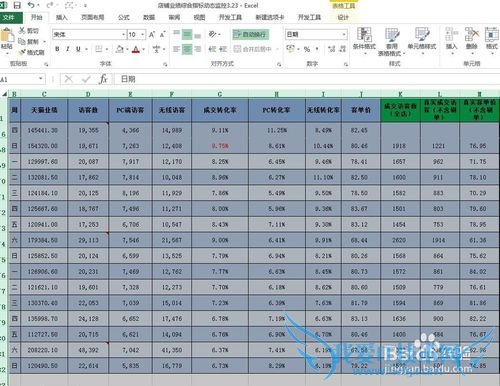Click the accounting number format icon
Viewport: 500px width, 386px height.
[290, 49]
